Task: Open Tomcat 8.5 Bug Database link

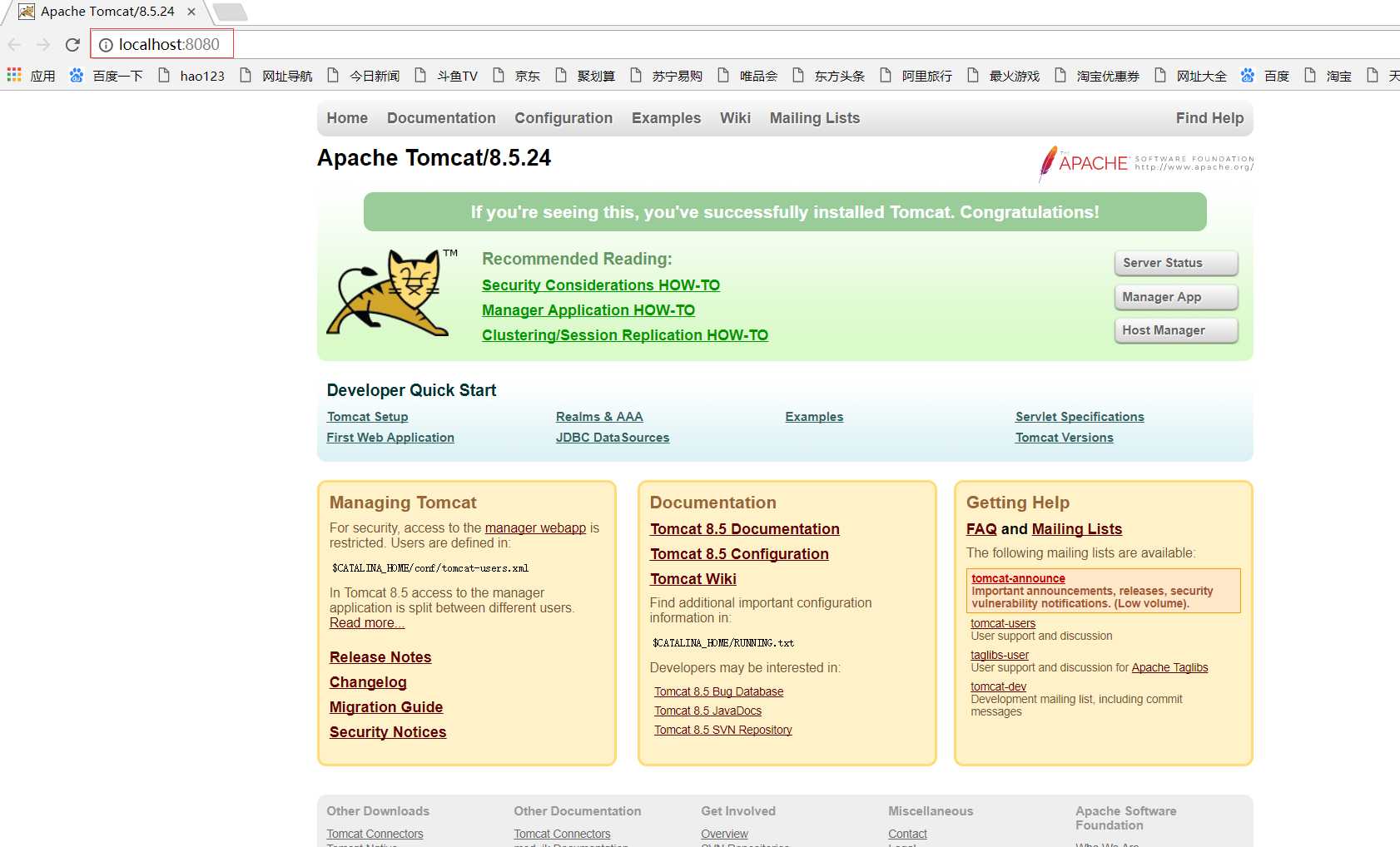Action: point(718,692)
